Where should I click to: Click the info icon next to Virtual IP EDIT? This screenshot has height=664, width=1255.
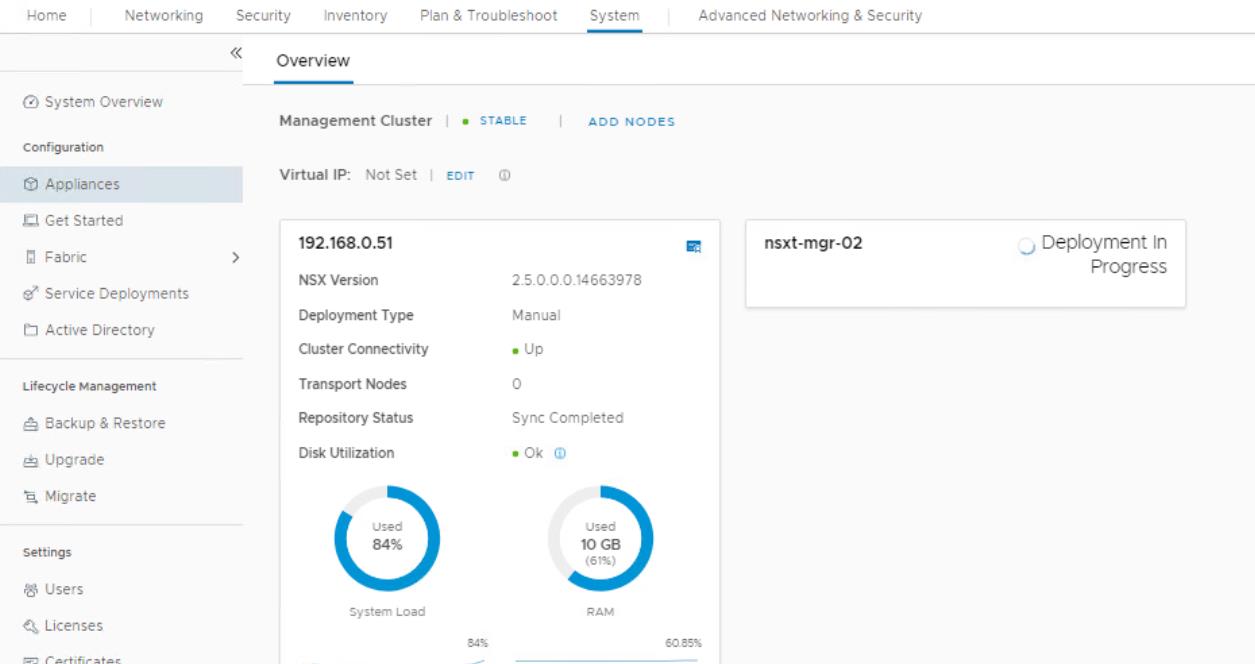[x=505, y=175]
